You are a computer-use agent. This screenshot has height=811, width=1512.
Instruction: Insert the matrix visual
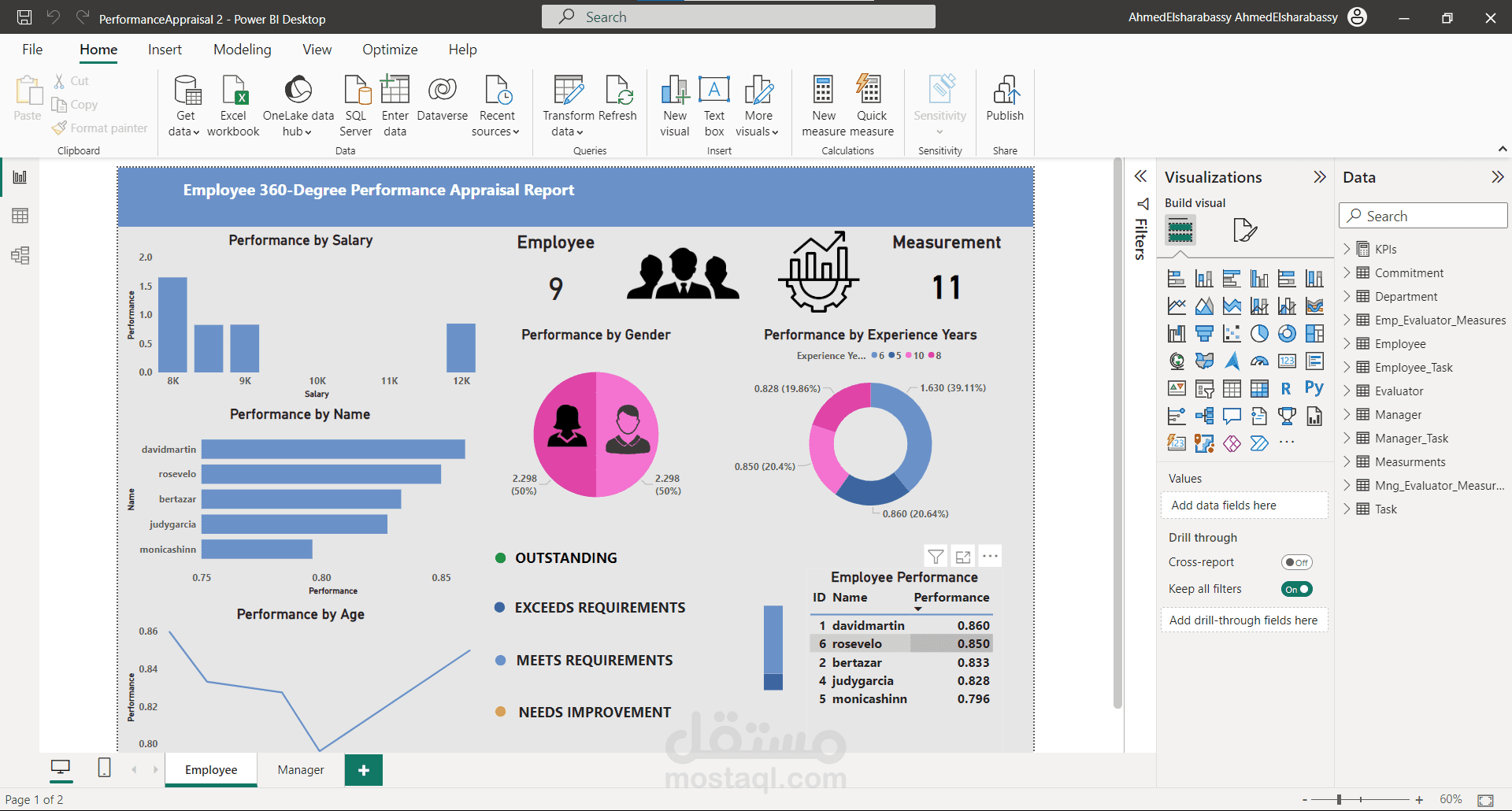[x=1259, y=389]
